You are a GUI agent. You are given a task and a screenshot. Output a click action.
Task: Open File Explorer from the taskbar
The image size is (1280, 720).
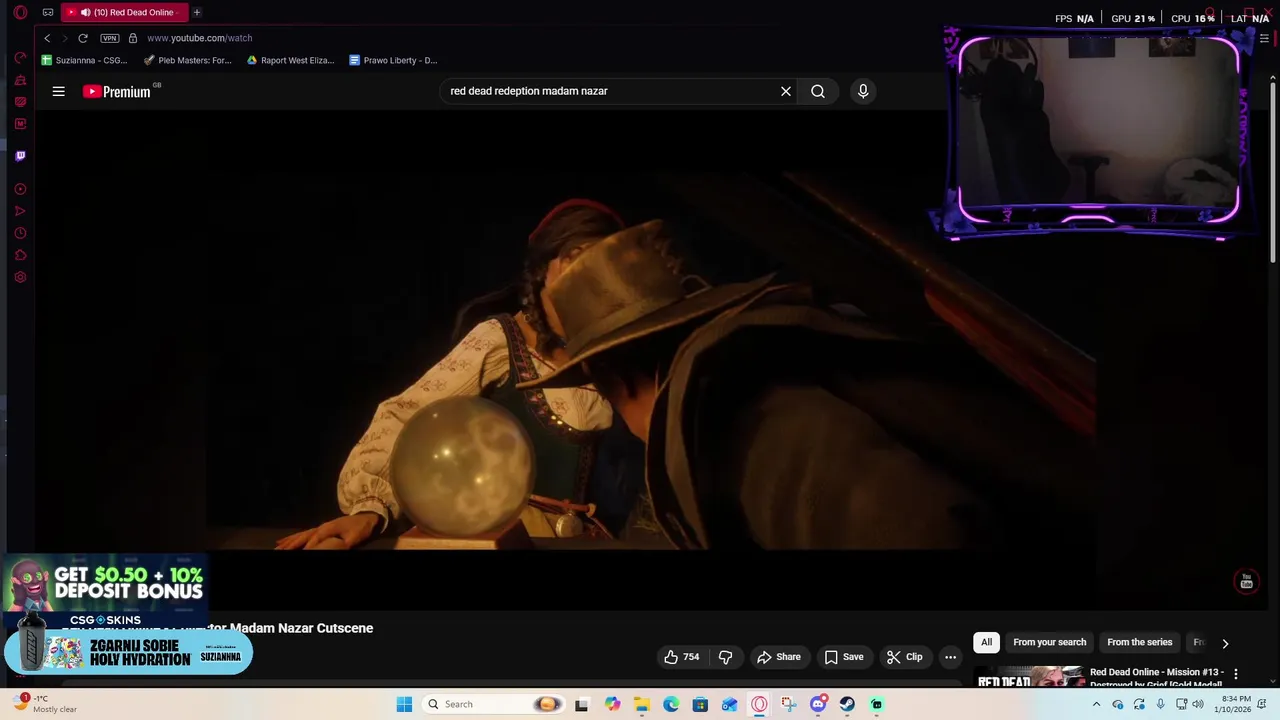pyautogui.click(x=641, y=704)
